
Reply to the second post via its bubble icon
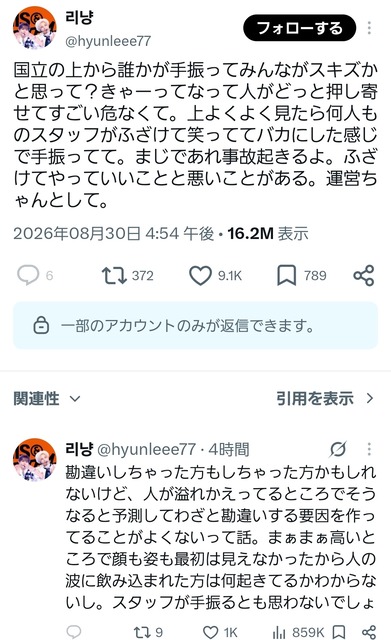[x=74, y=632]
